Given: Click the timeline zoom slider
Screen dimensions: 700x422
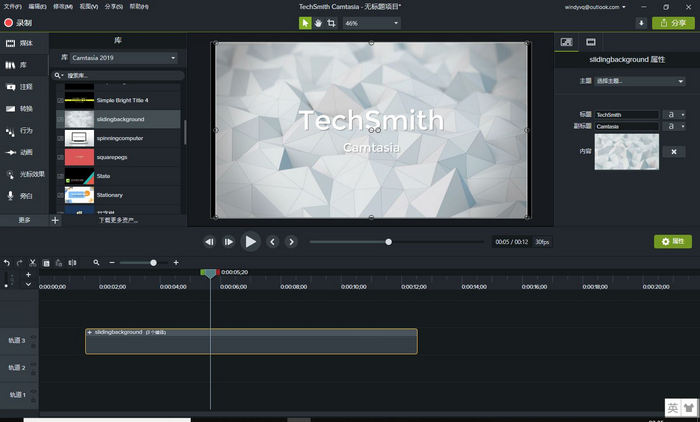Looking at the screenshot, I should pos(144,263).
